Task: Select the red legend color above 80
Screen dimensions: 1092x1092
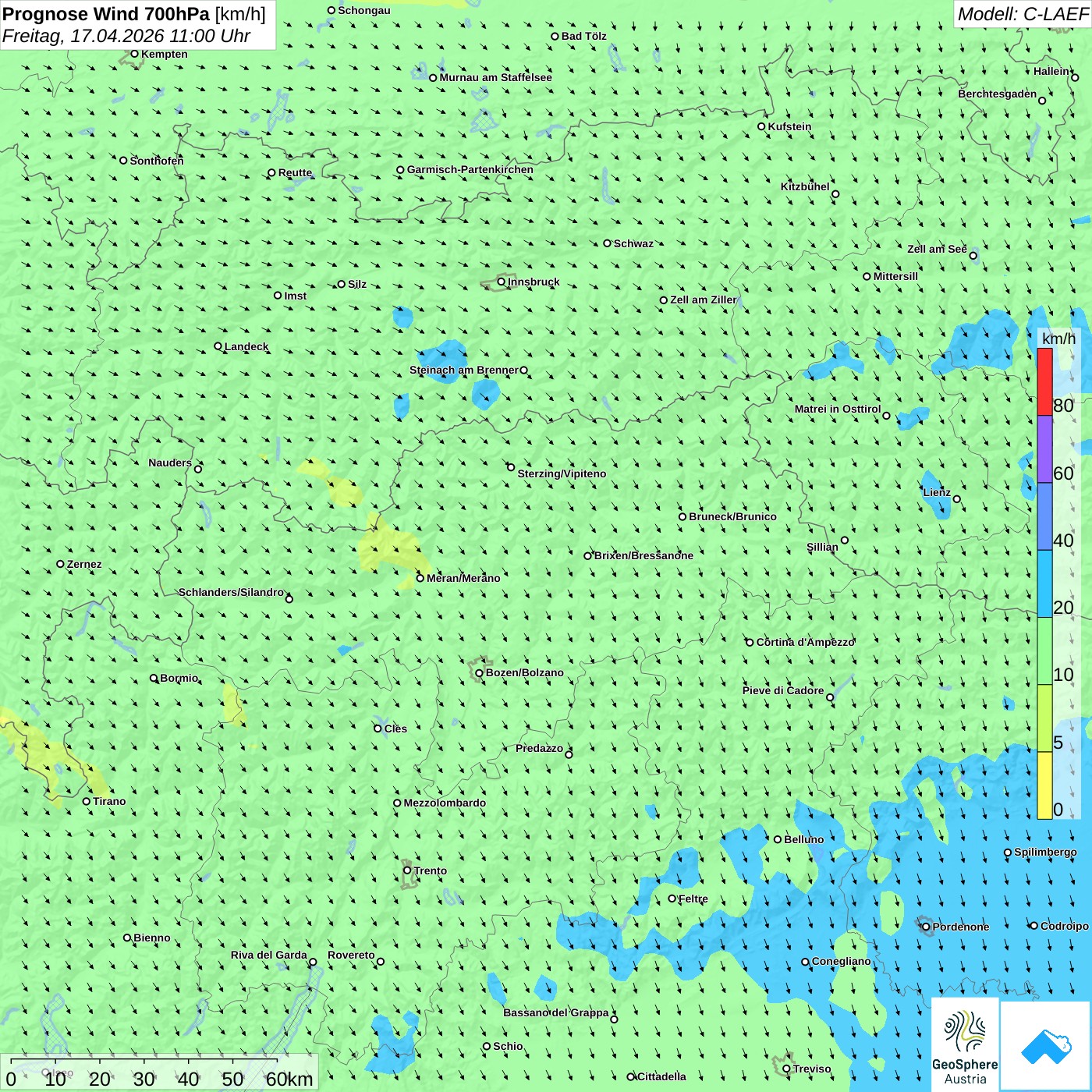Action: pos(1044,381)
